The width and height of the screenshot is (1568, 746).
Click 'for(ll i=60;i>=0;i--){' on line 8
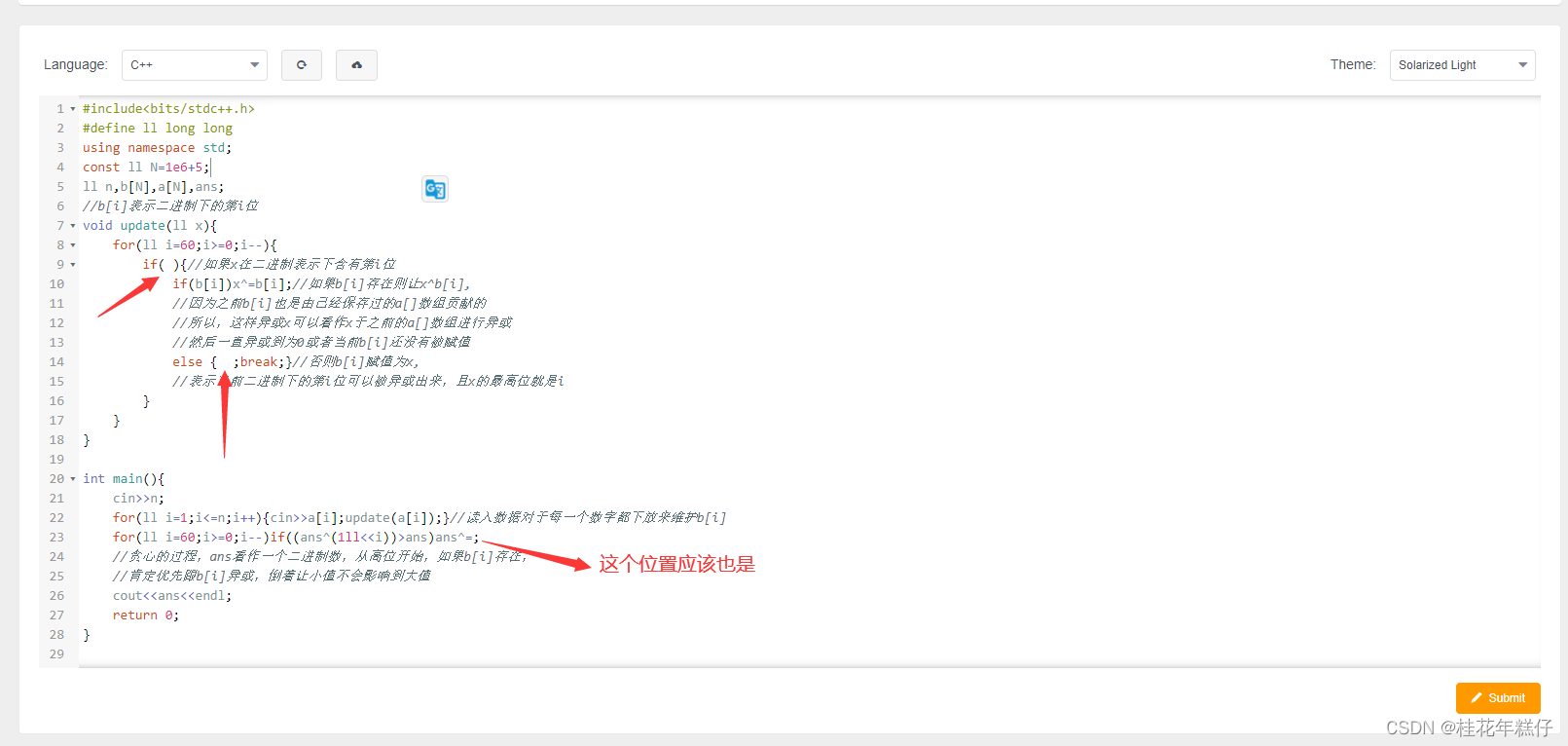coord(195,245)
